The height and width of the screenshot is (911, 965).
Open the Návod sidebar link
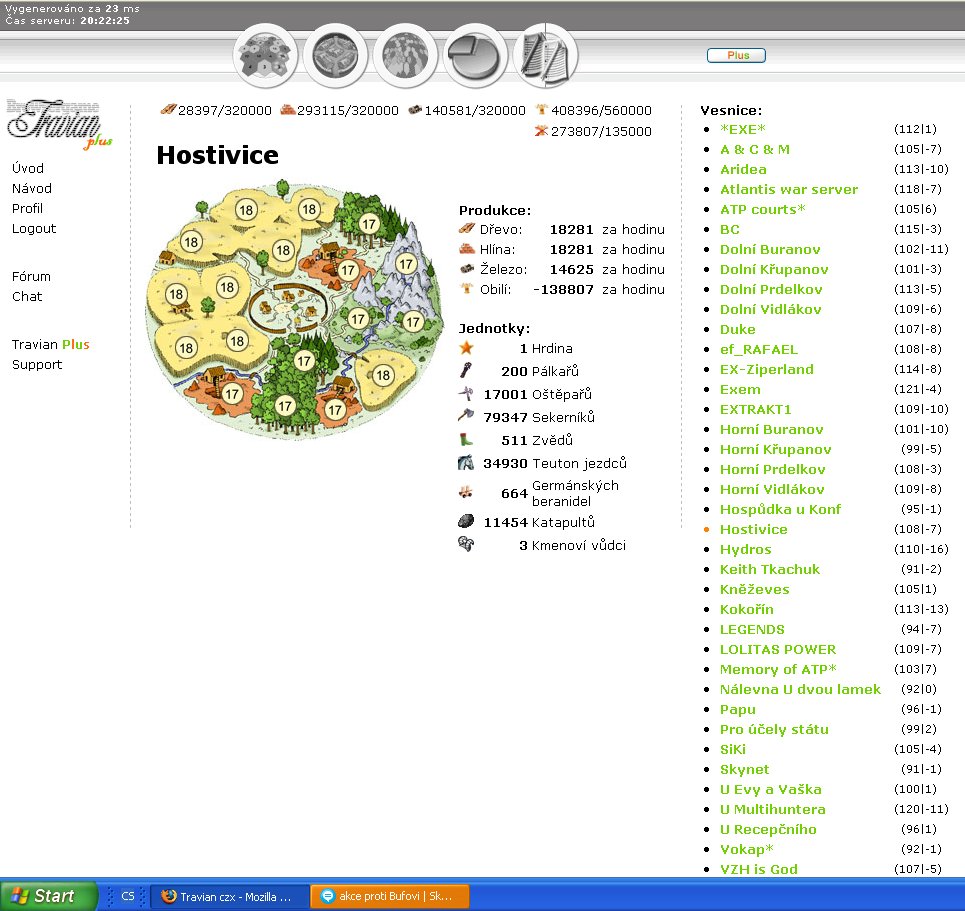click(x=31, y=188)
